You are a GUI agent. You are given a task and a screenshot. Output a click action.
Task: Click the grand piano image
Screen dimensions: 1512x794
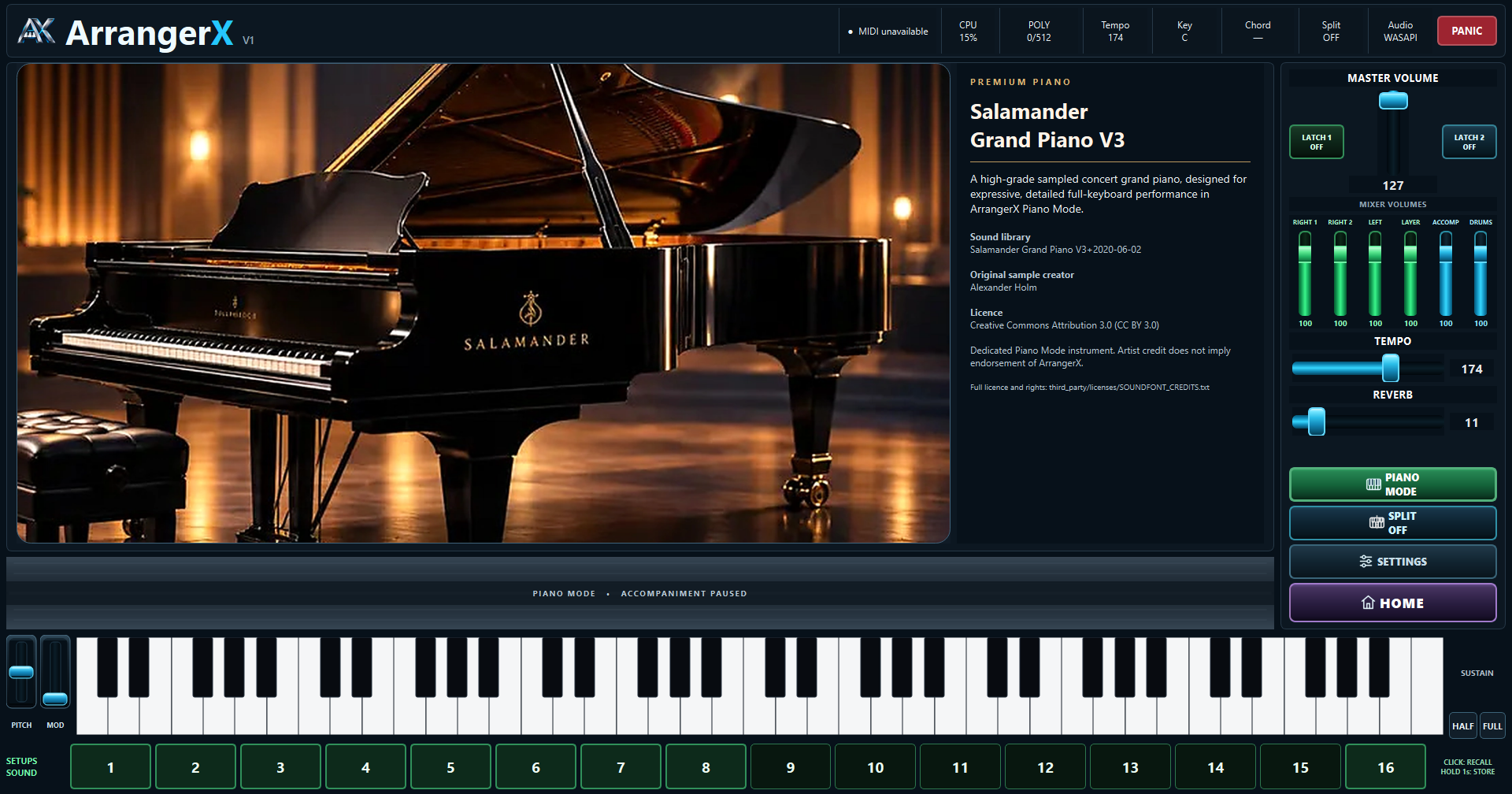pos(484,303)
